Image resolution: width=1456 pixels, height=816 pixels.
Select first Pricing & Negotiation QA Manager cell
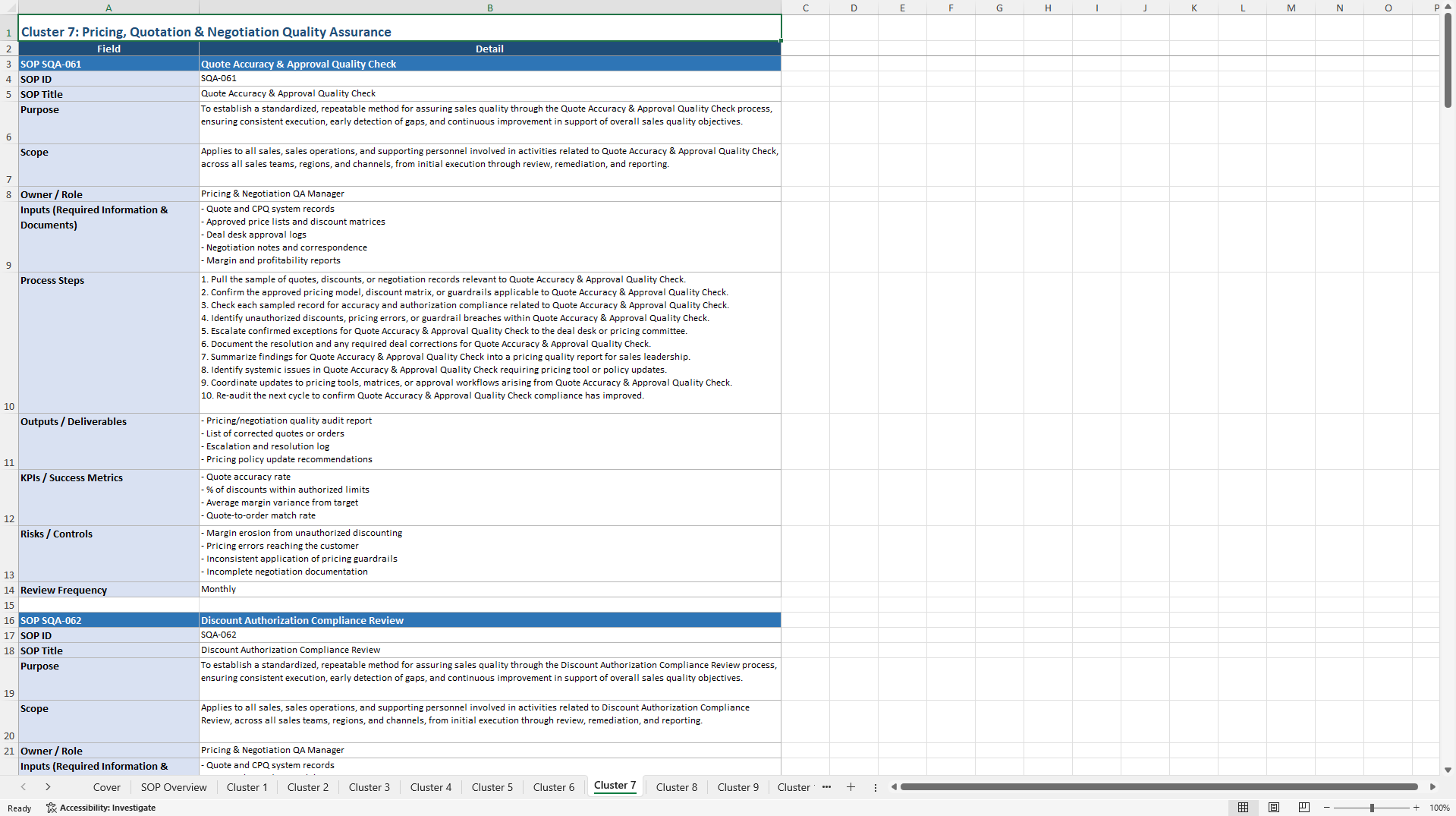490,194
